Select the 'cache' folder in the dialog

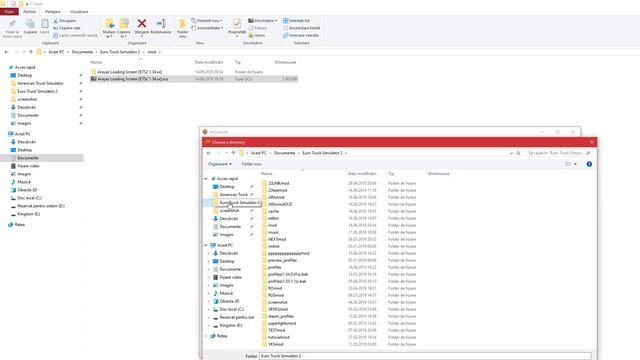point(273,211)
